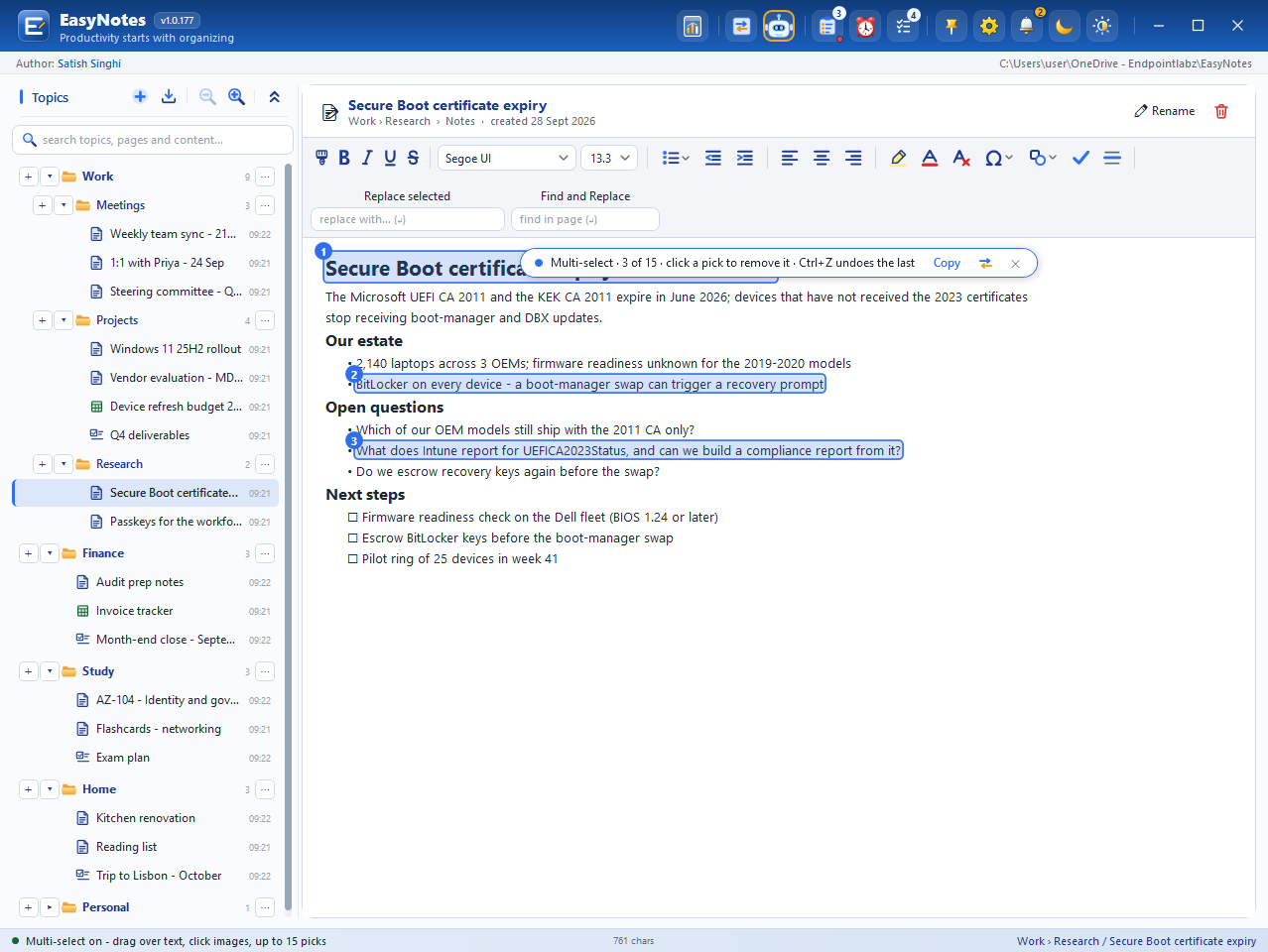1268x952 pixels.
Task: Click the blue checkmark toolbar icon
Action: click(x=1080, y=158)
